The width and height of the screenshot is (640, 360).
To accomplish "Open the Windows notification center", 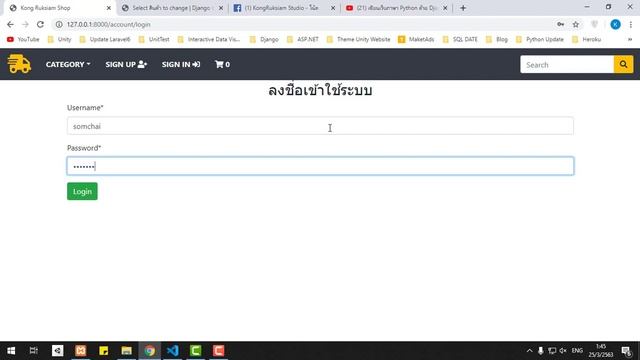I will 627,351.
